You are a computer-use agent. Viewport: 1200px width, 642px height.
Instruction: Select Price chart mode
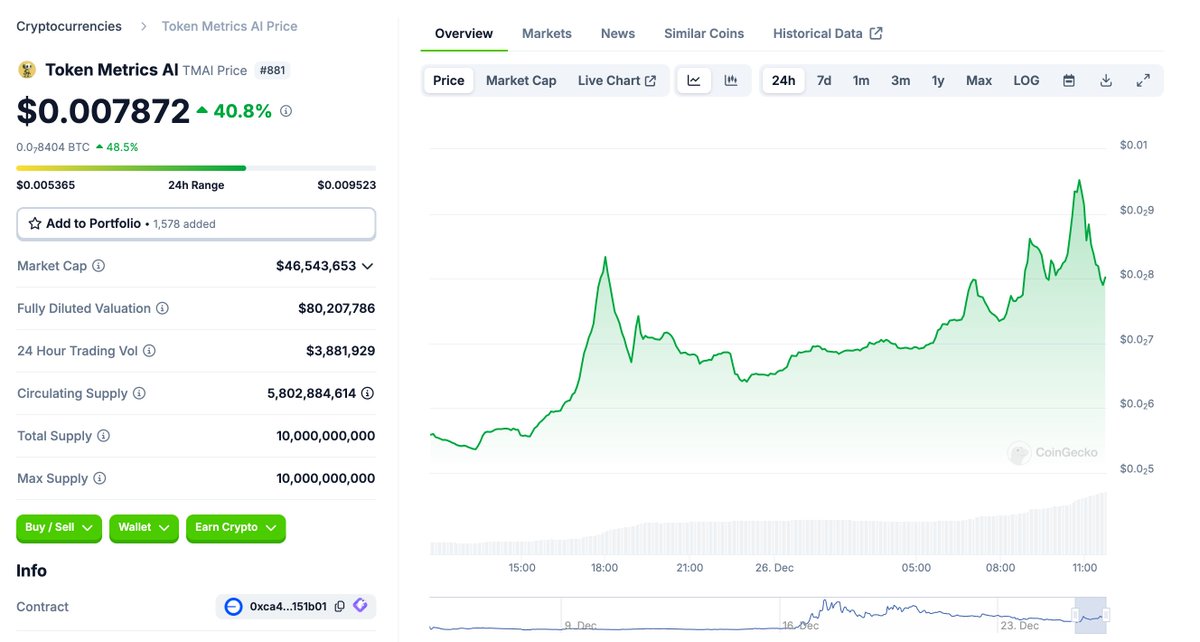448,80
